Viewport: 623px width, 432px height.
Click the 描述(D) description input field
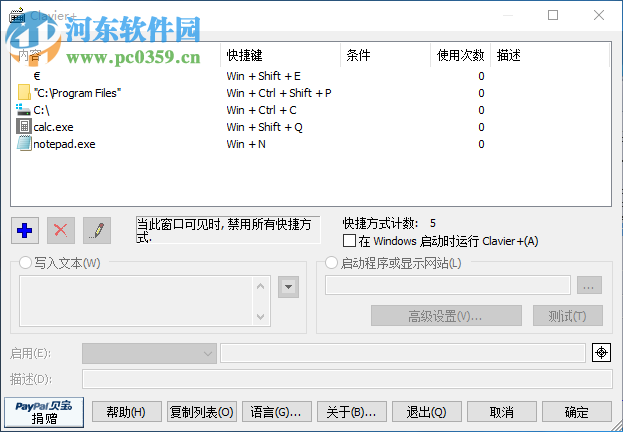(x=347, y=379)
